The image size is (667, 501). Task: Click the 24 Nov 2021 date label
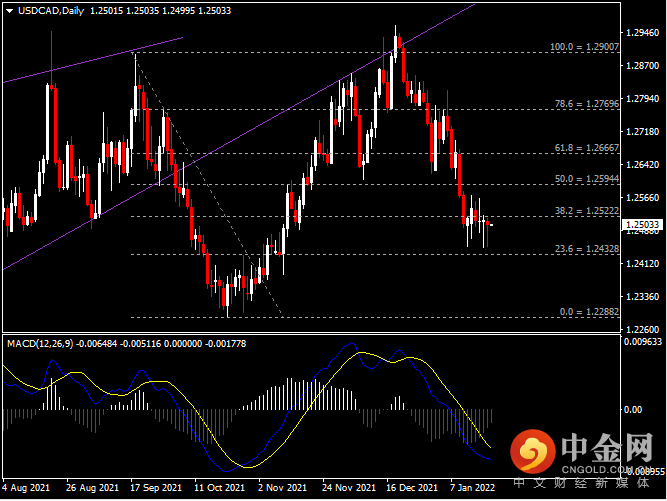(x=349, y=487)
